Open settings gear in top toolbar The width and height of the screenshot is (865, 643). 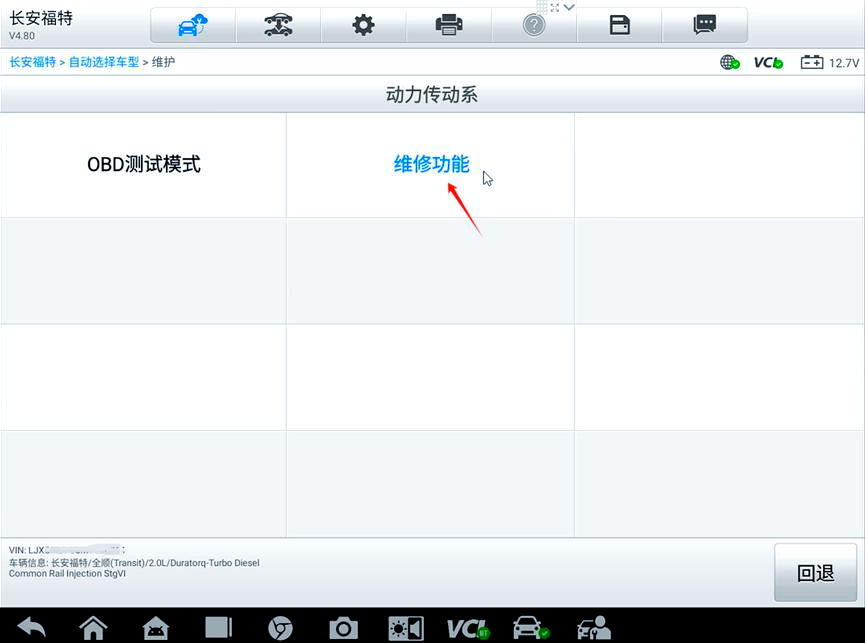[364, 25]
